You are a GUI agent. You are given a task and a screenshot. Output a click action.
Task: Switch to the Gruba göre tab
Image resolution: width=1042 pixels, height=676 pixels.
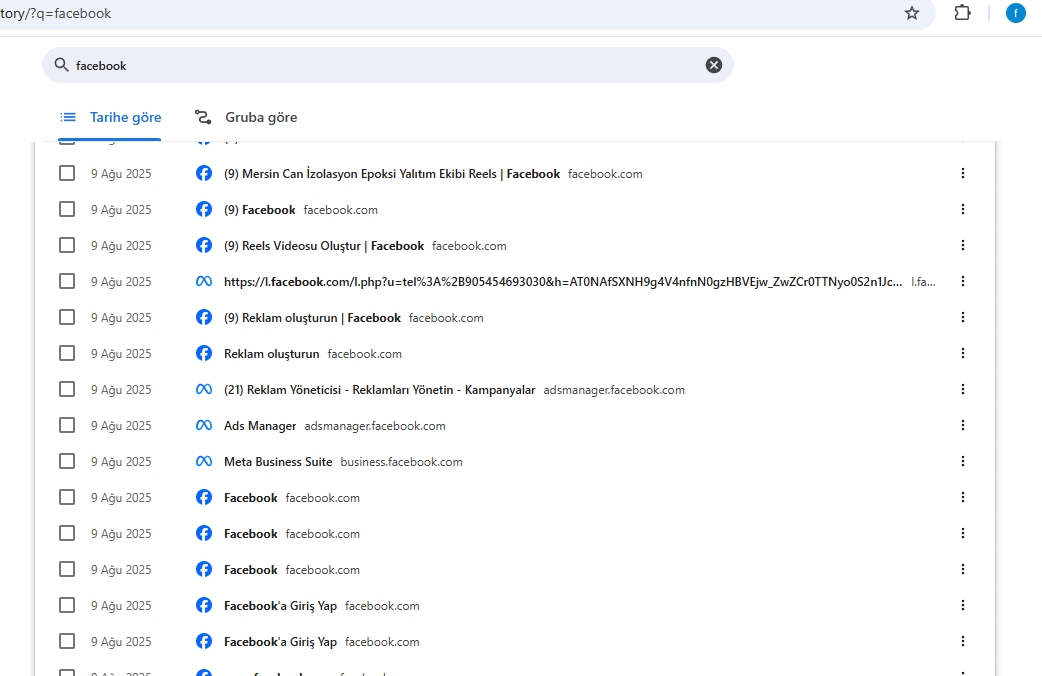[x=245, y=118]
